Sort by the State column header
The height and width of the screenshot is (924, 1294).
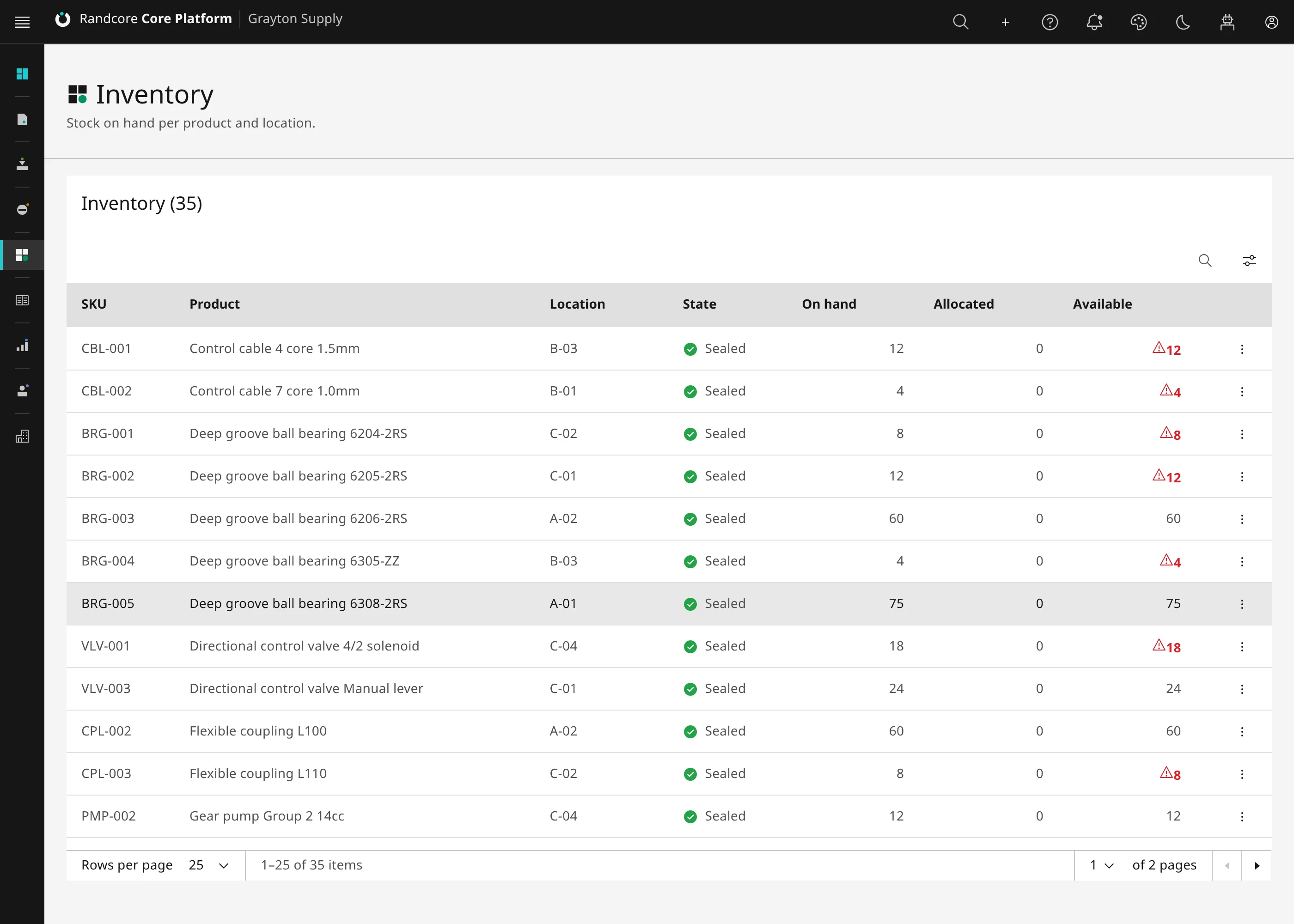tap(699, 304)
